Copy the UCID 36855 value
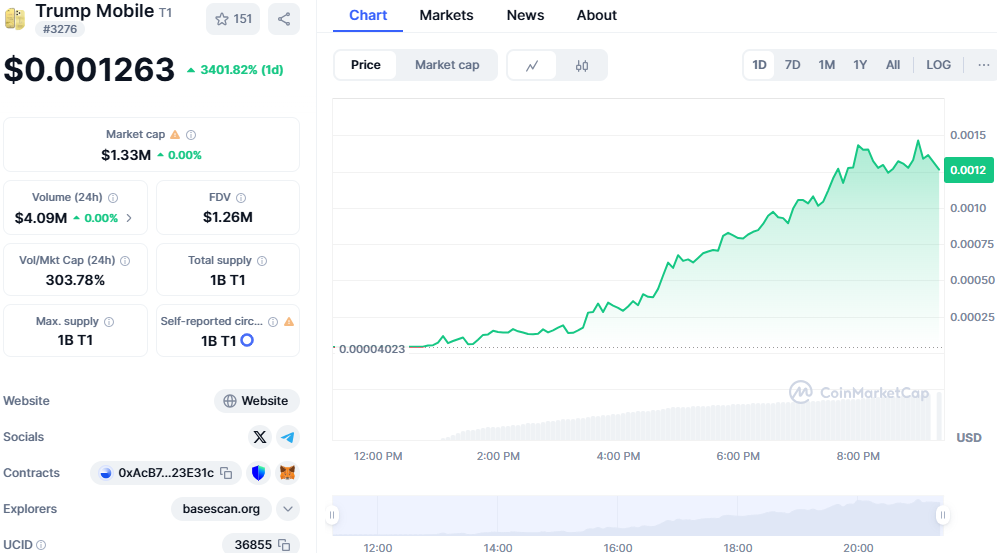The height and width of the screenshot is (553, 997). click(284, 545)
